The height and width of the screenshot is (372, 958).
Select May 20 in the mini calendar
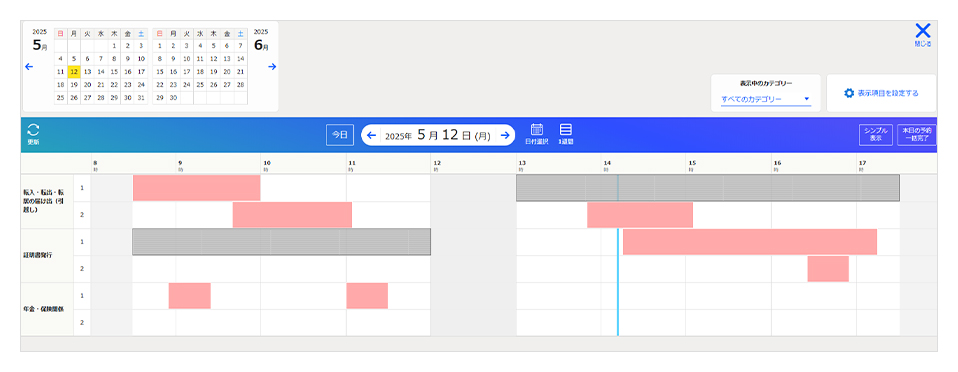(87, 85)
